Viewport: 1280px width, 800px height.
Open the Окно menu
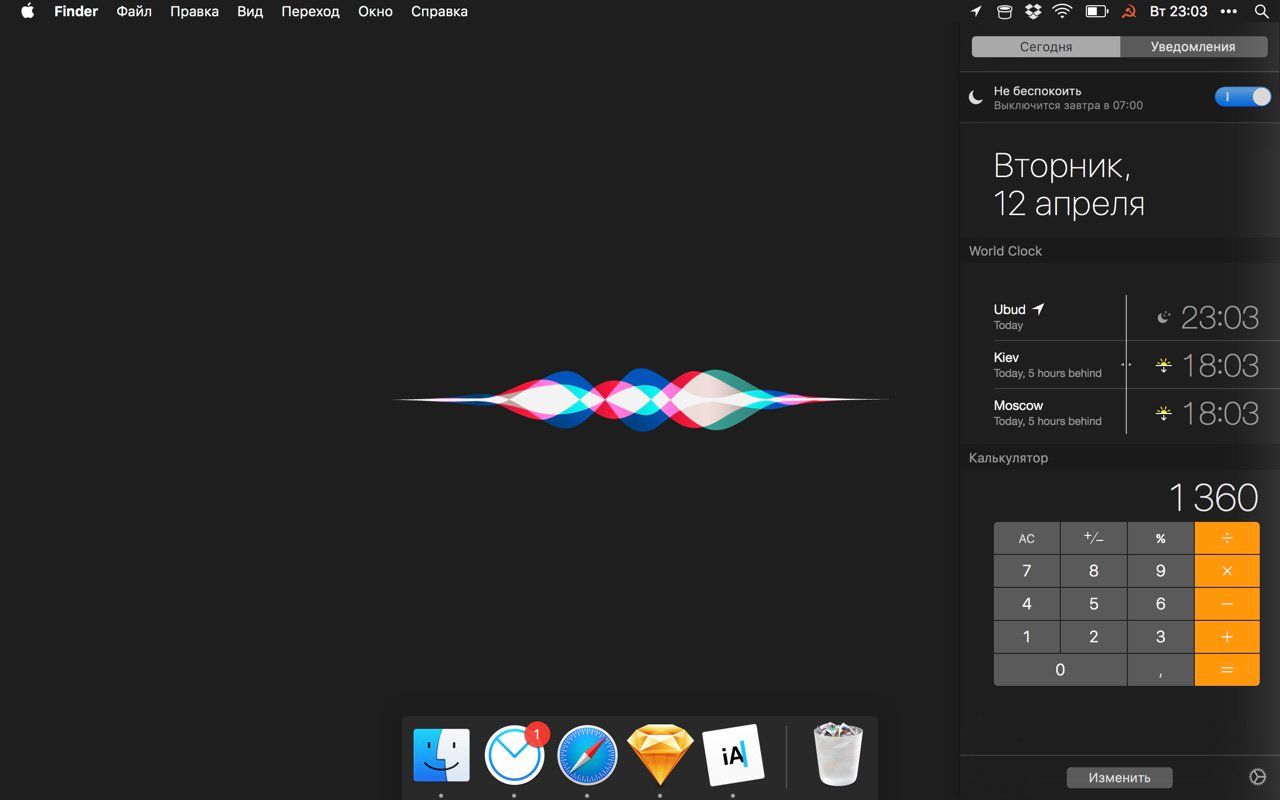[x=375, y=12]
